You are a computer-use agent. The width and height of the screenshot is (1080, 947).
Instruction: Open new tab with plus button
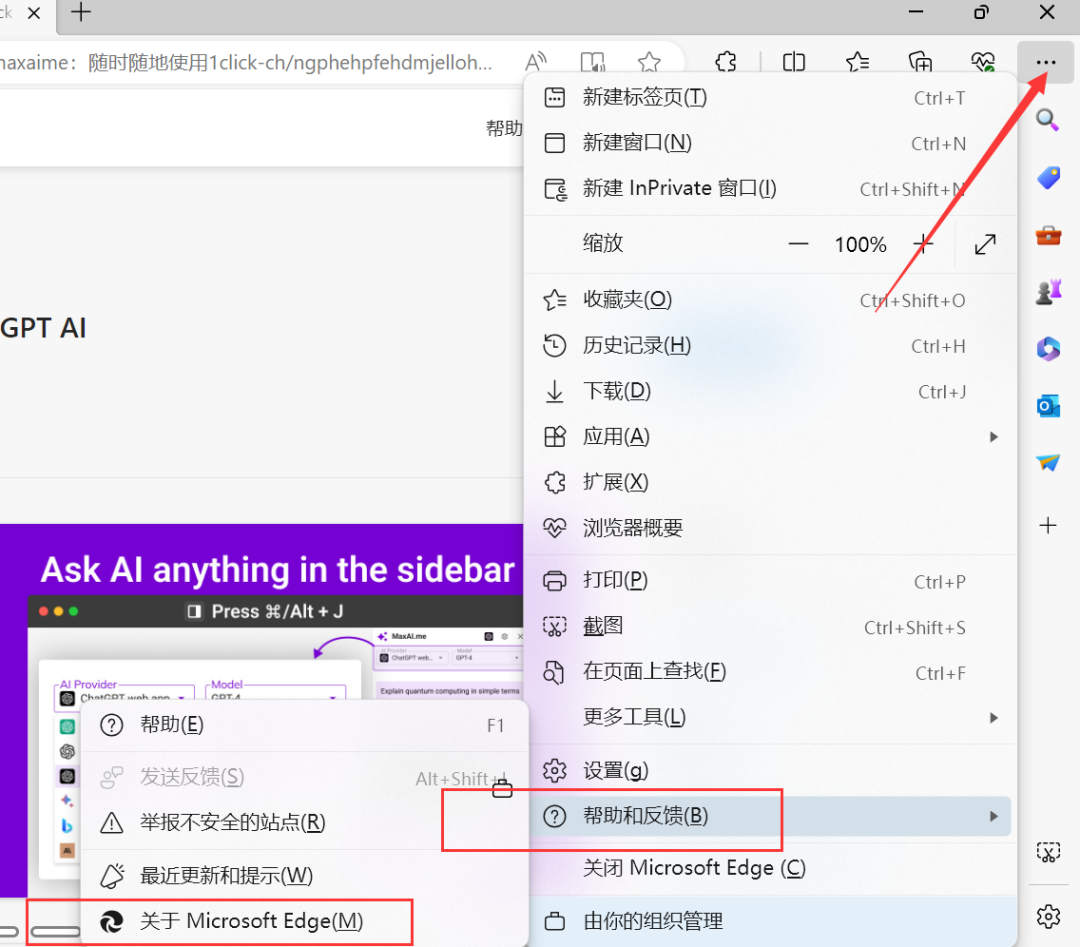[81, 12]
